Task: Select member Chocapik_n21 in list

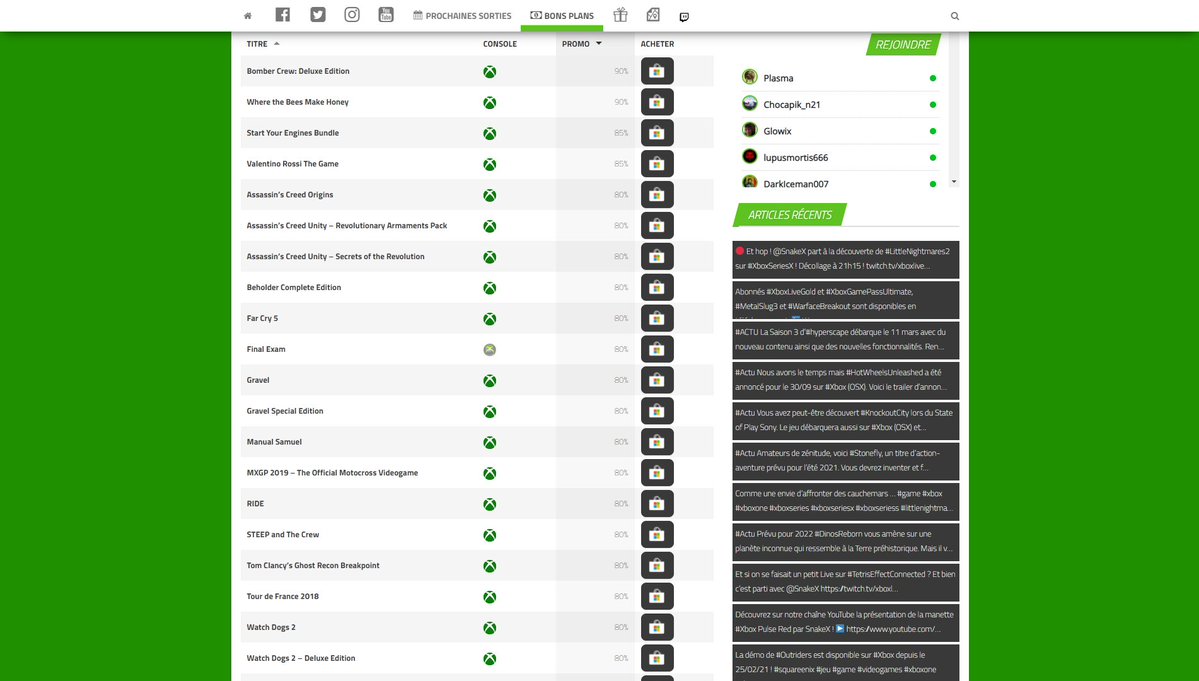Action: tap(791, 105)
